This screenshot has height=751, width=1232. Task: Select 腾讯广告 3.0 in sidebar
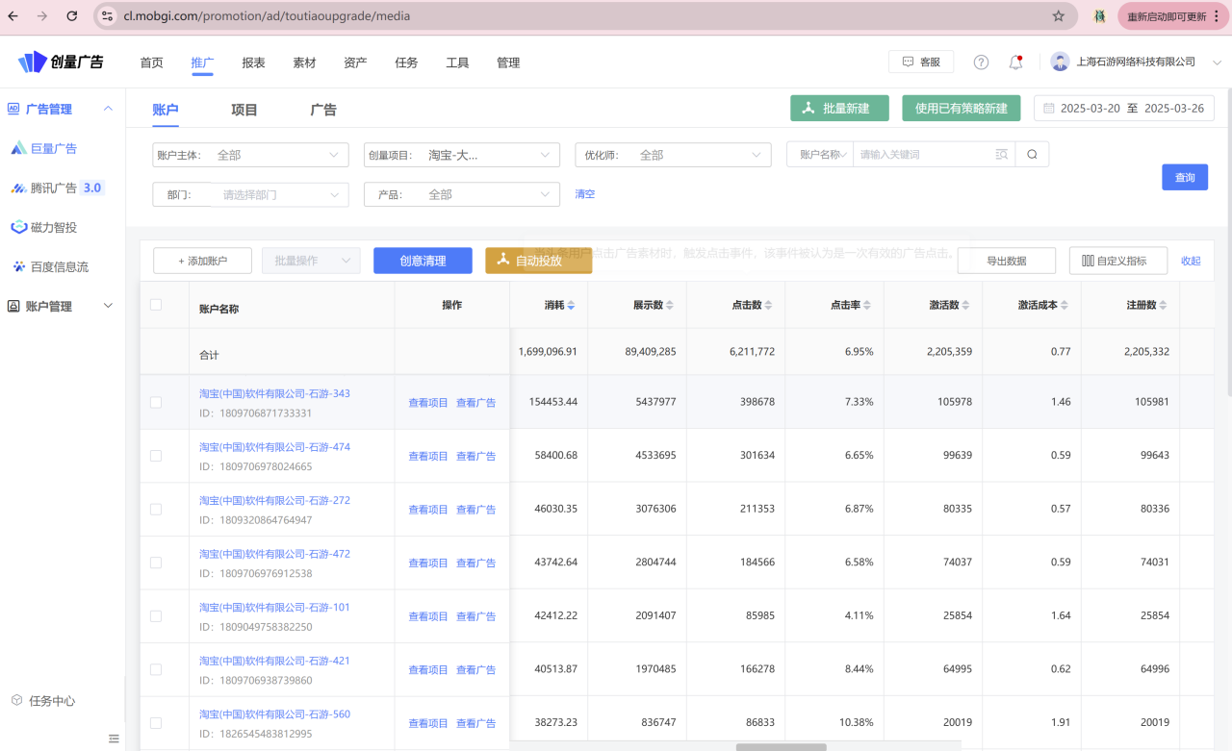pos(57,188)
